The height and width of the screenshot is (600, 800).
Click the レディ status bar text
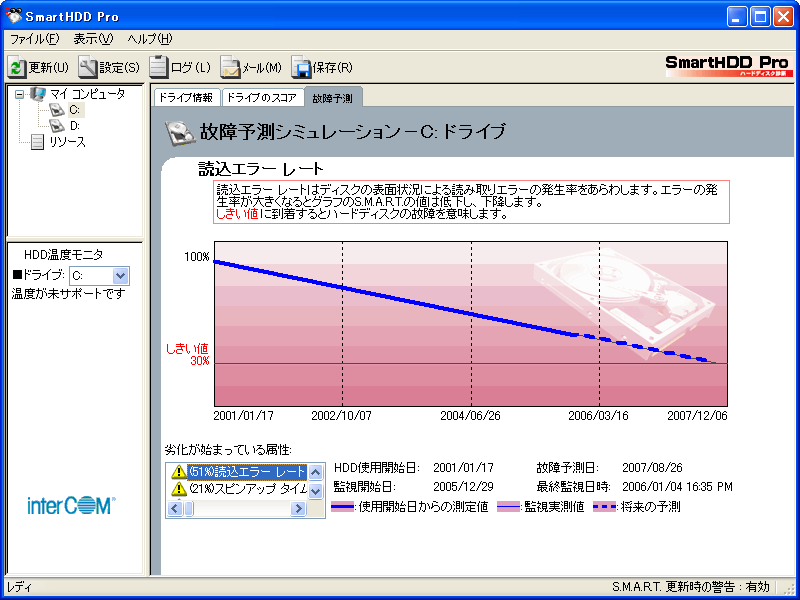18,587
